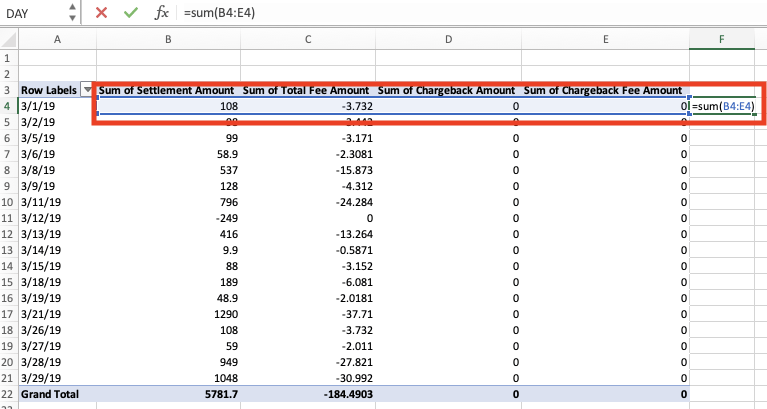767x409 pixels.
Task: Click Sum of Chargeback Fee Amount header
Action: point(606,90)
